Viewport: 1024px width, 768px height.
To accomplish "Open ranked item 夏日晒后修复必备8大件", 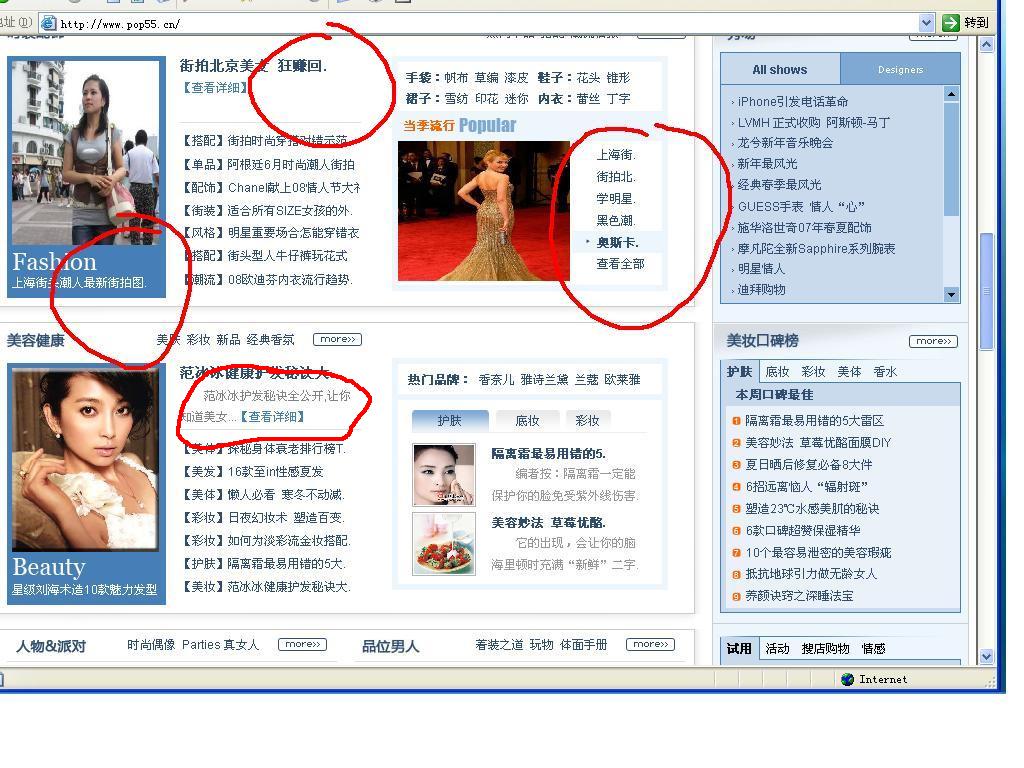I will pyautogui.click(x=808, y=465).
